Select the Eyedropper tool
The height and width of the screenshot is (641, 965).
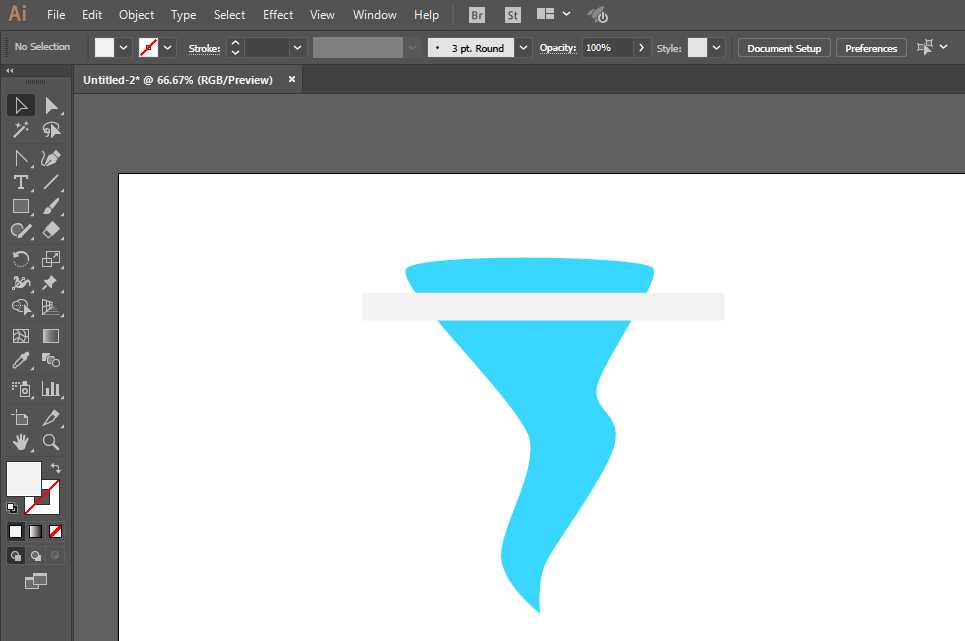pos(20,361)
